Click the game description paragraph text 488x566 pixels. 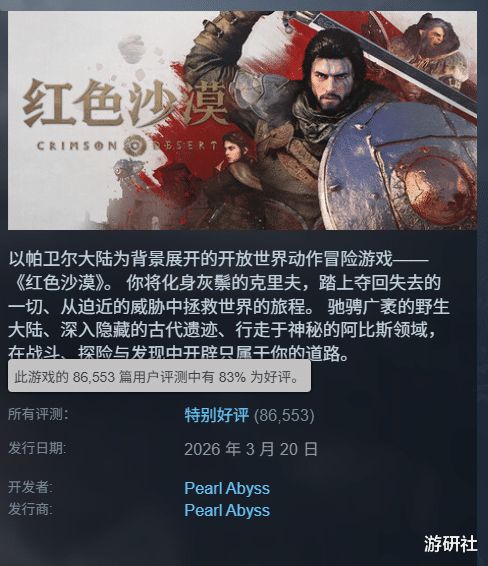point(229,305)
